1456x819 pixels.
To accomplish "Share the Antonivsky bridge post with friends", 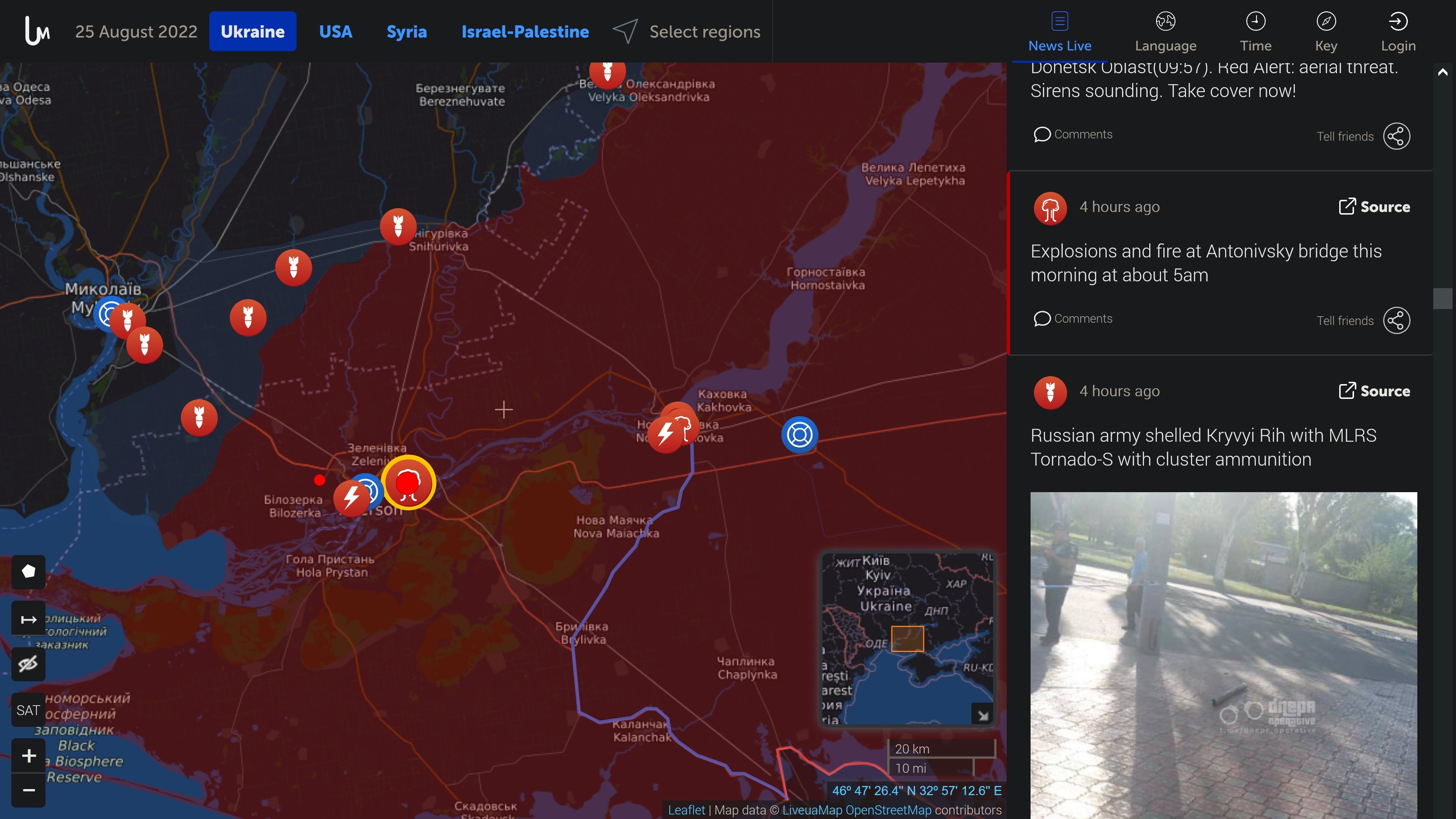I will 1396,320.
